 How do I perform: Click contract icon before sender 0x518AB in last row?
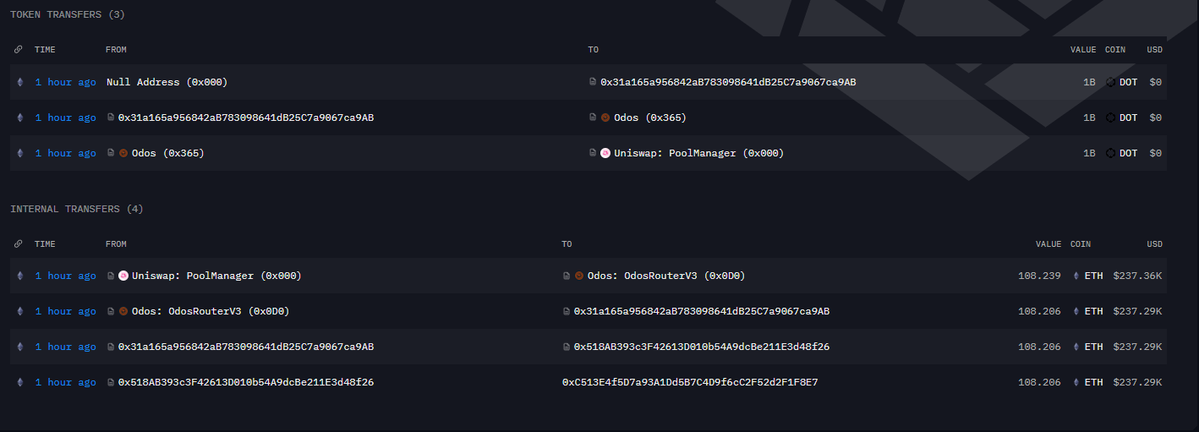[x=110, y=382]
